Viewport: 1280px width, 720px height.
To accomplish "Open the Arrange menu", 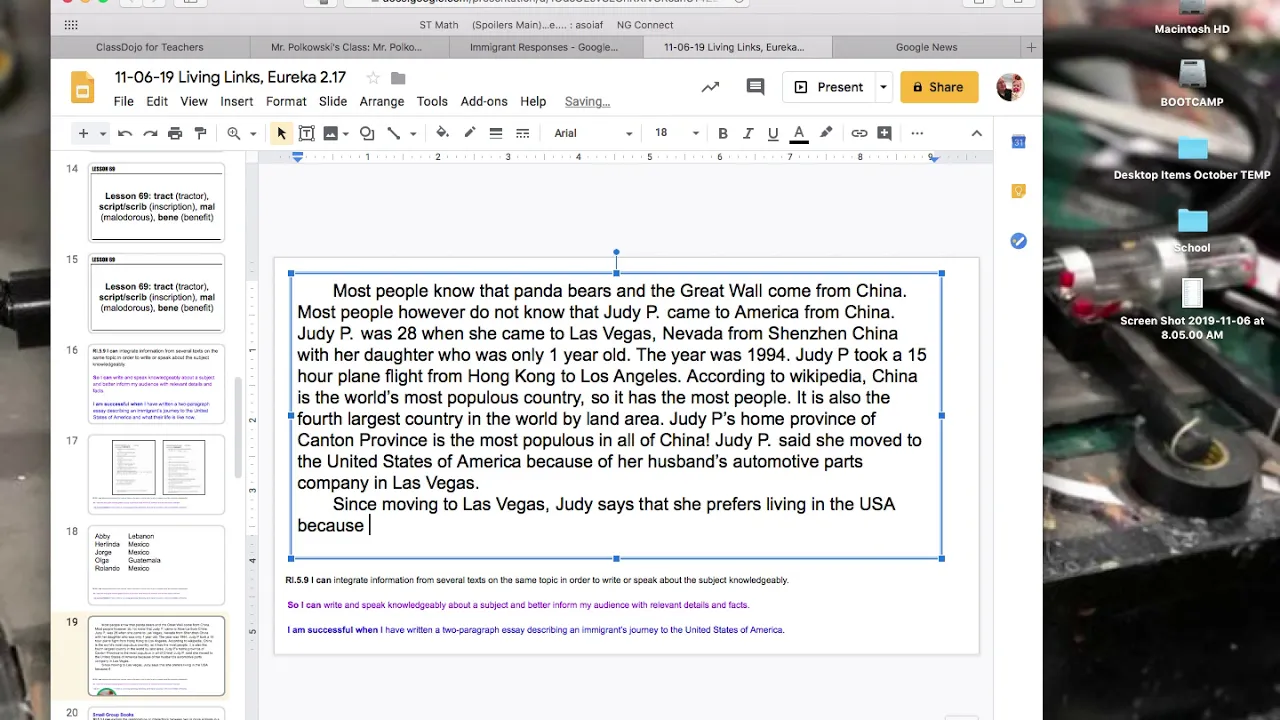I will [x=382, y=101].
